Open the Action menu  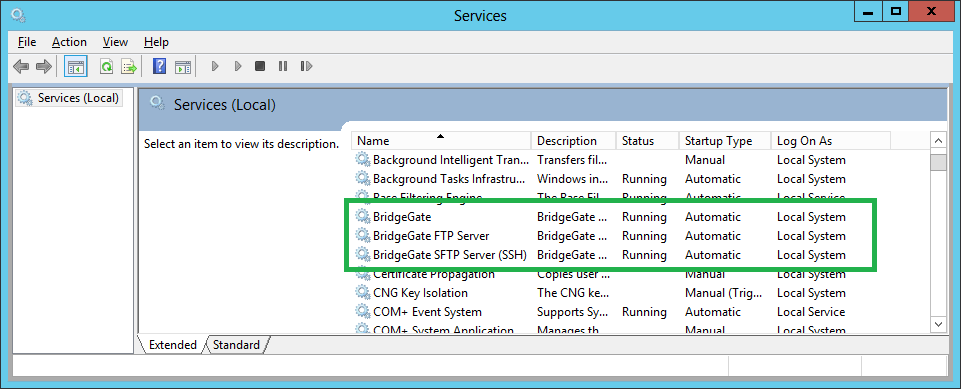pos(69,42)
